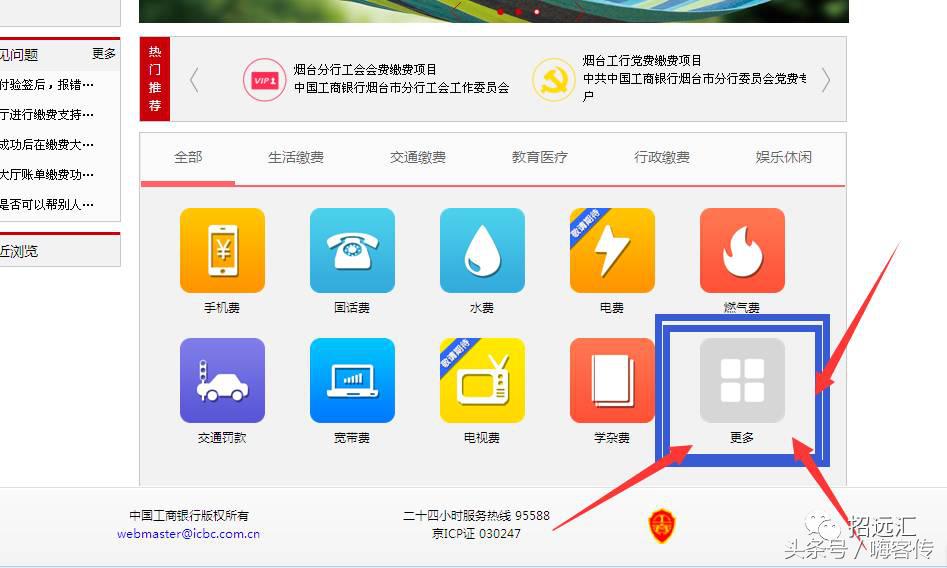
Task: Select the 学杂费 tuition fee icon
Action: click(x=612, y=381)
